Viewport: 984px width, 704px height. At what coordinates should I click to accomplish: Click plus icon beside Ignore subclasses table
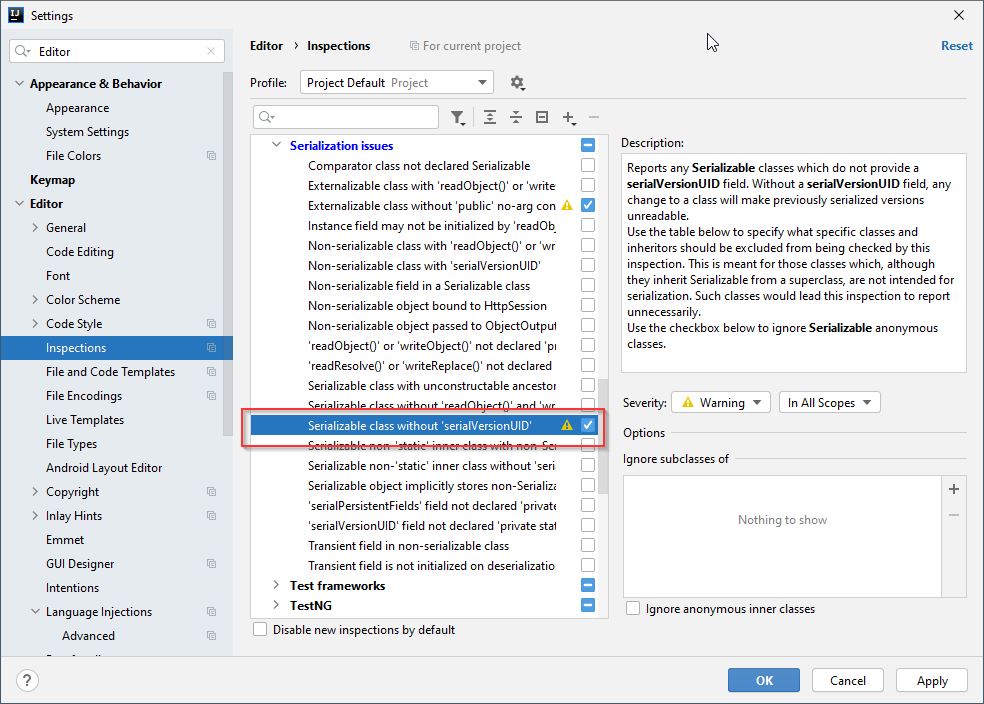953,489
